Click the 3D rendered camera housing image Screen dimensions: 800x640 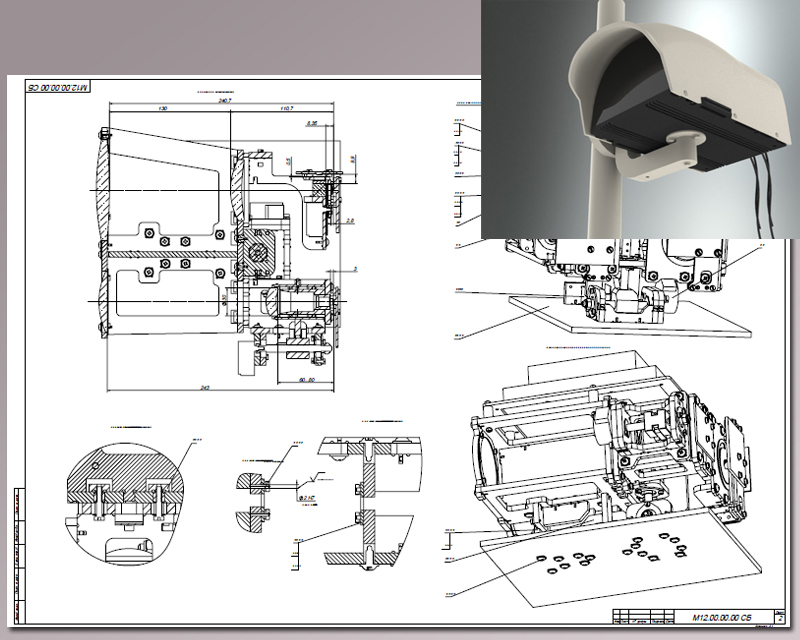(640, 119)
